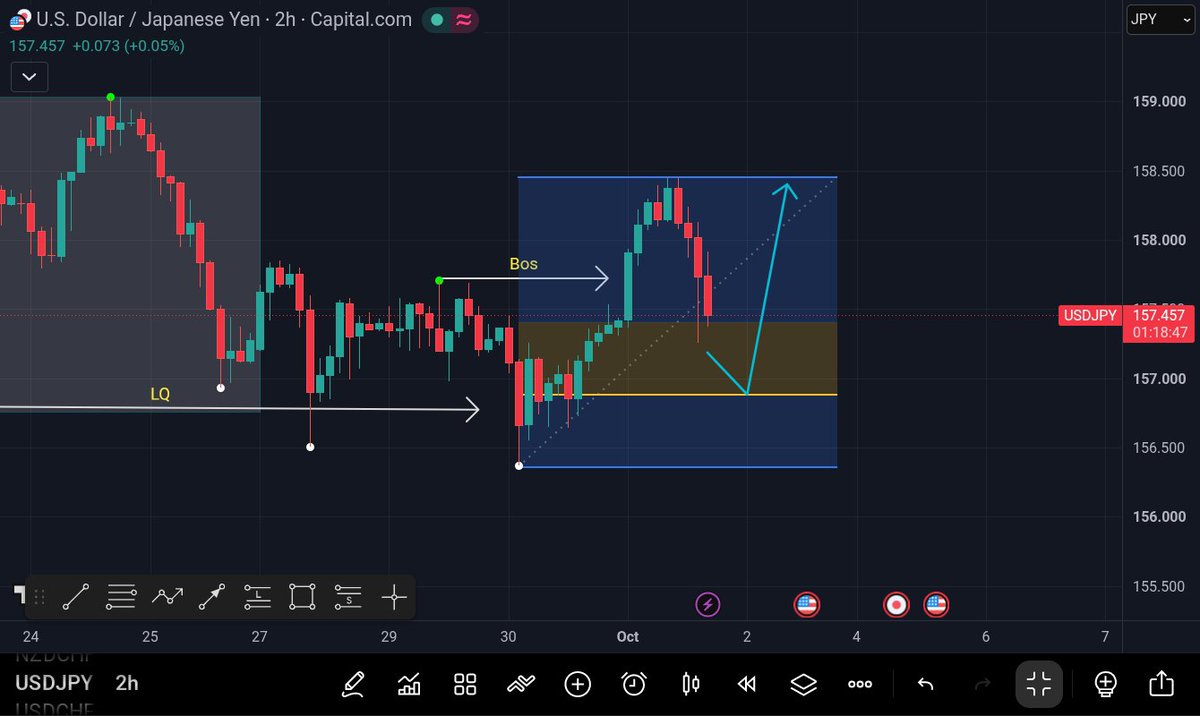
Task: Click date '30' on time axis
Action: tap(509, 637)
